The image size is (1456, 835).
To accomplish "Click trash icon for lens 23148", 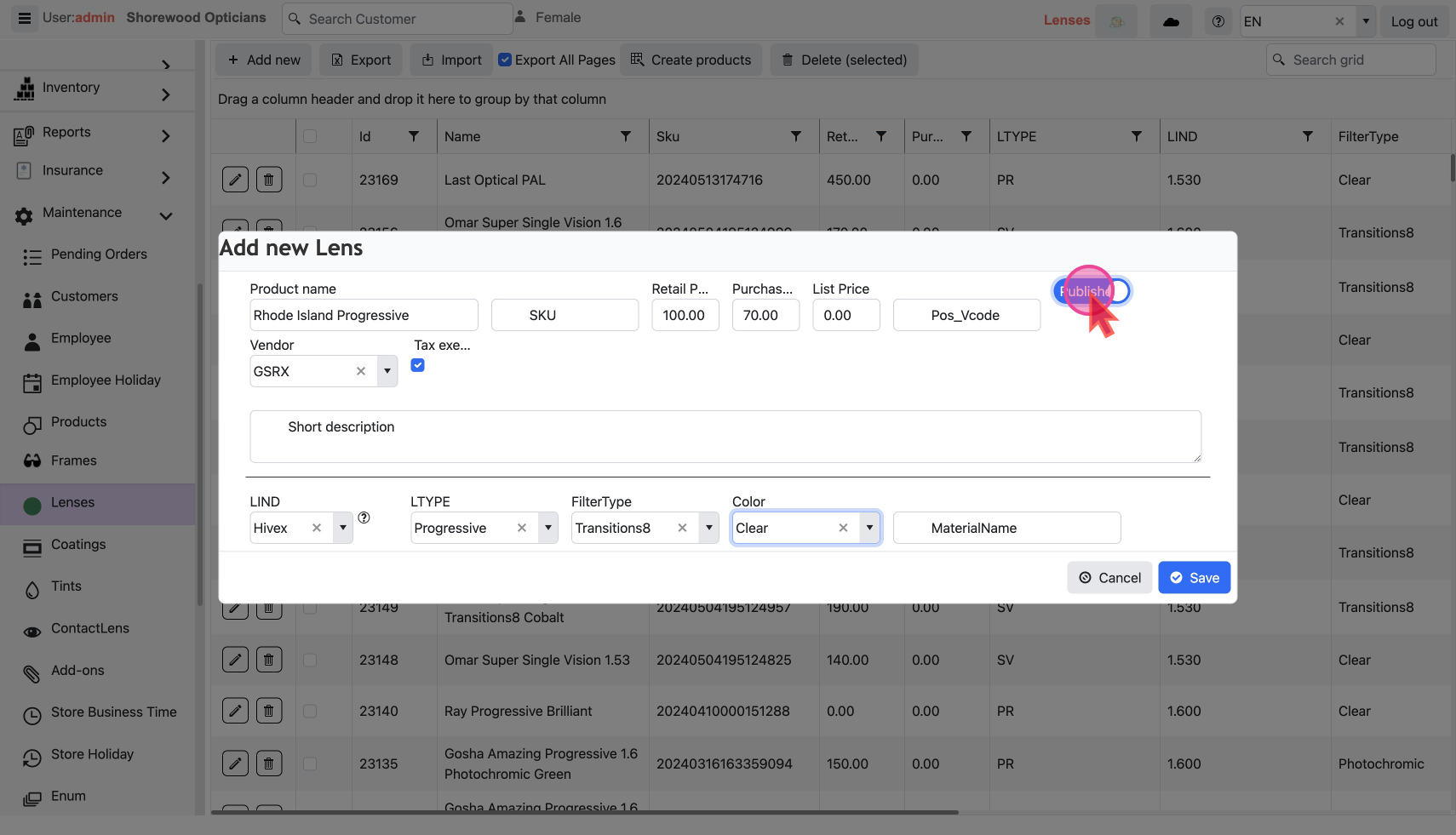I will point(269,660).
